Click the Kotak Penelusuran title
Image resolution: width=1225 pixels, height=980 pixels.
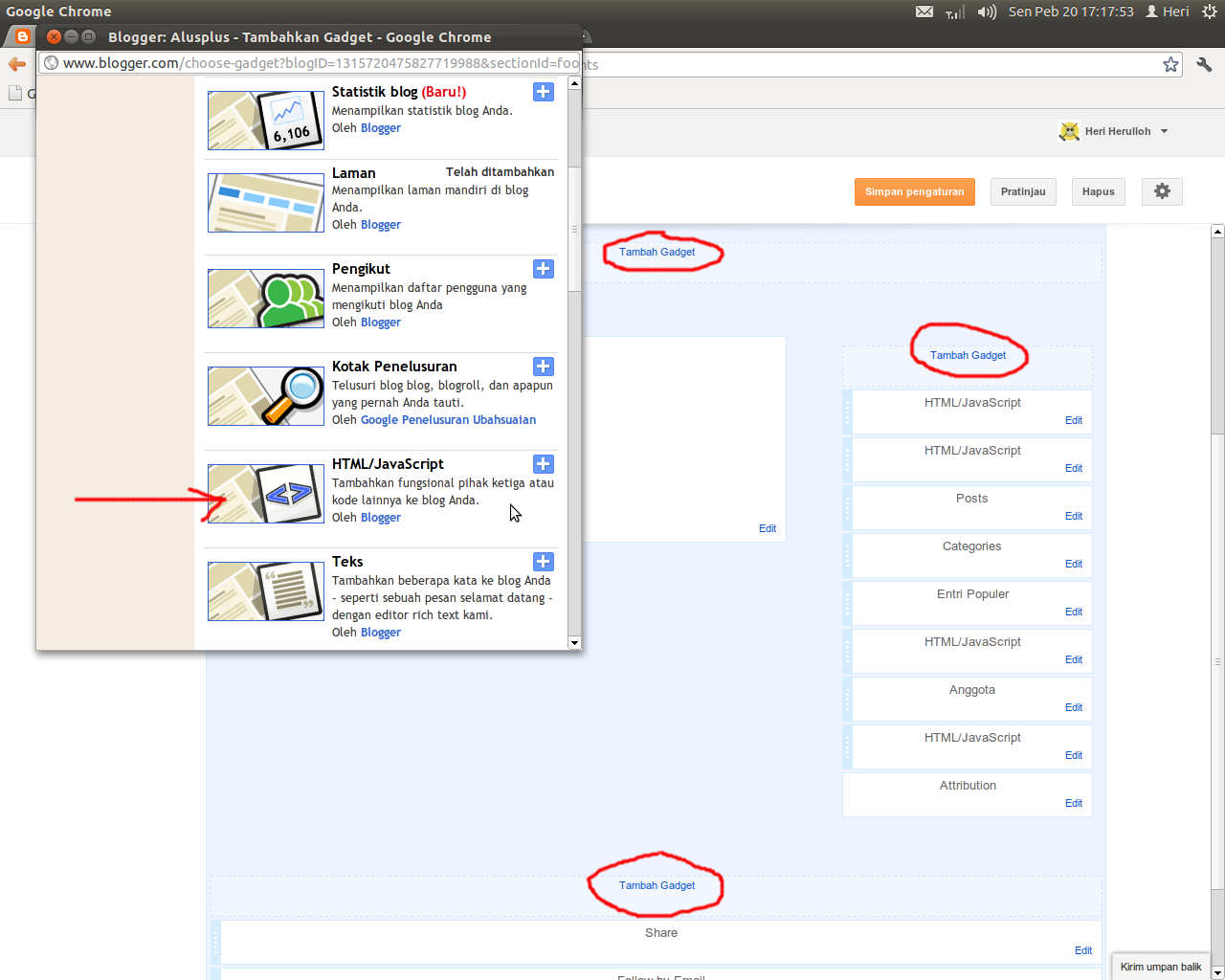pyautogui.click(x=394, y=367)
